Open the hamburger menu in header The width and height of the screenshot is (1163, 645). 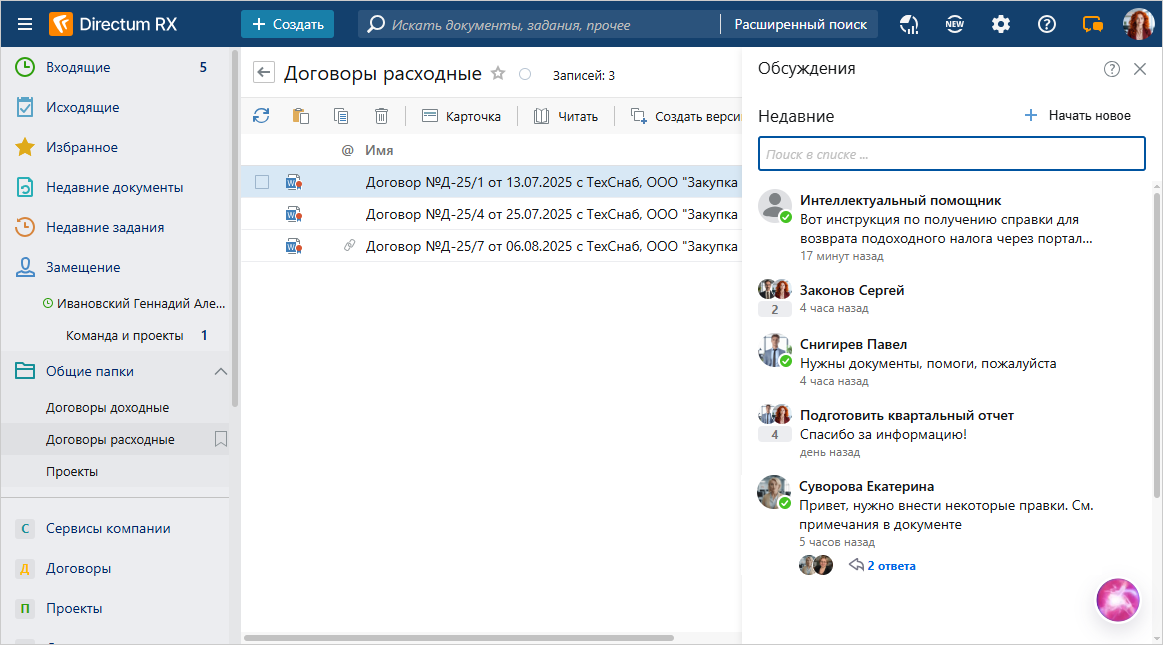click(x=25, y=24)
